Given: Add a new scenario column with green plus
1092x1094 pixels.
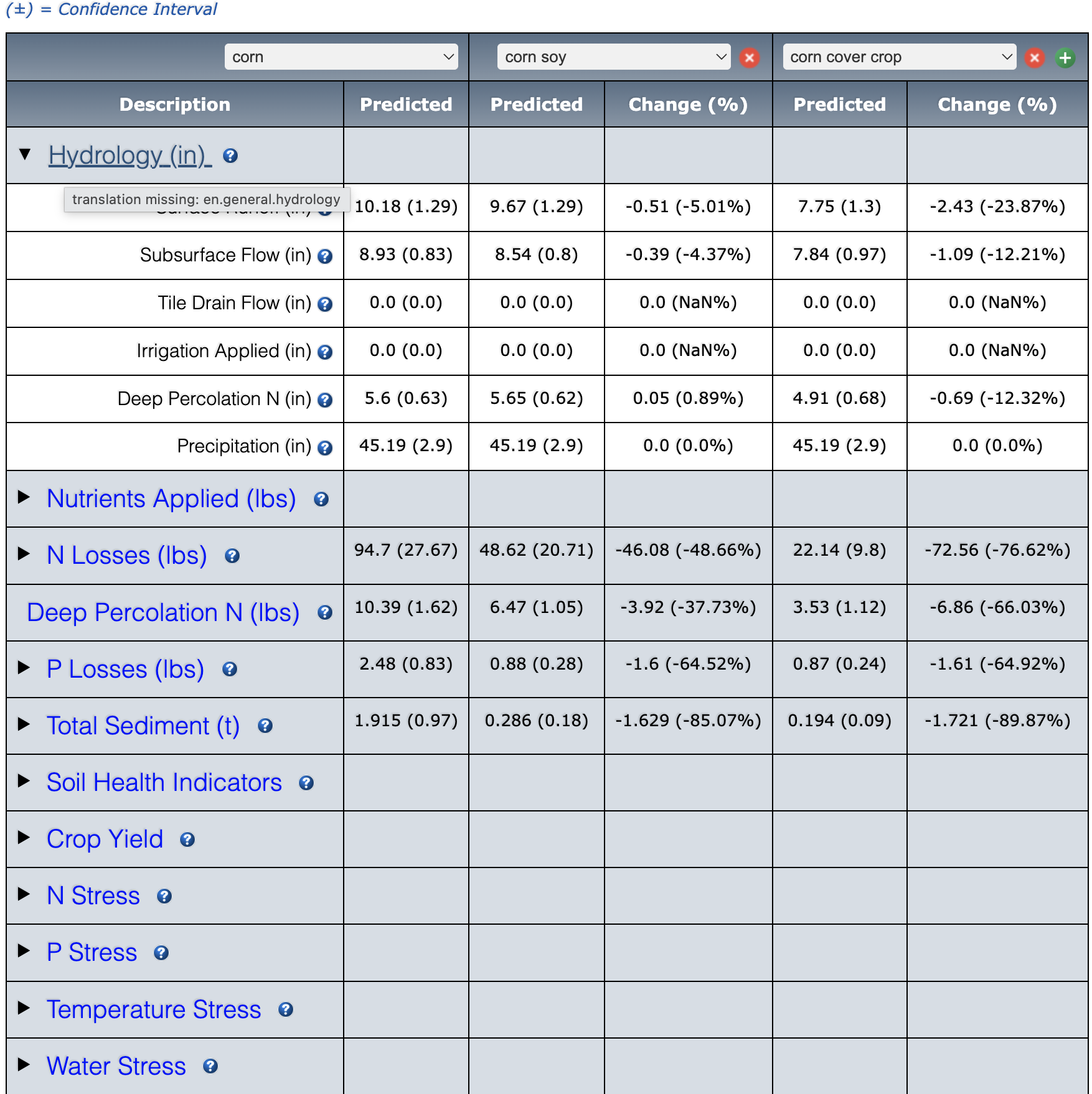Looking at the screenshot, I should point(1065,58).
